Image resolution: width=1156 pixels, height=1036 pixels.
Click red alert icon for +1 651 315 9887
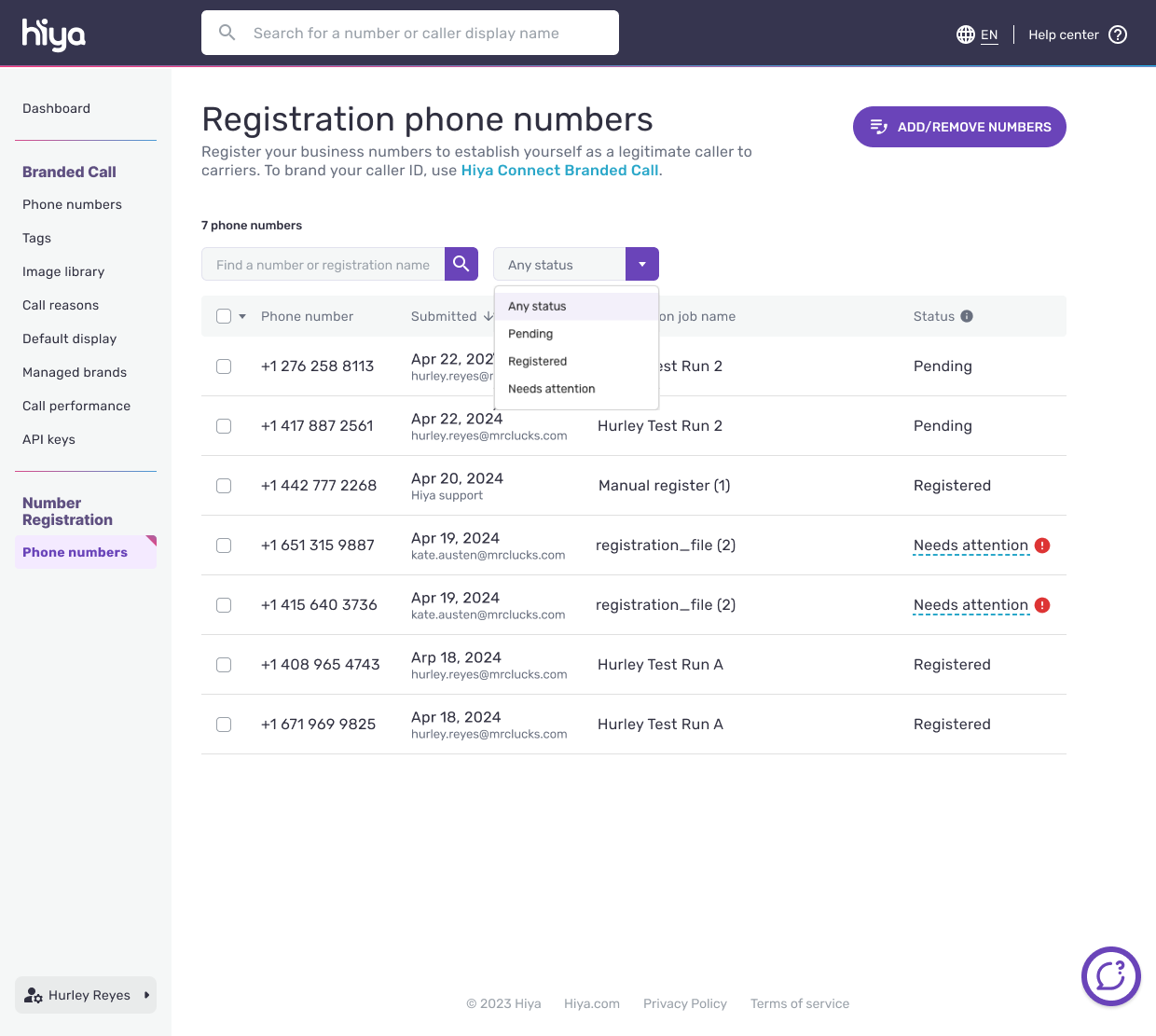coord(1042,546)
